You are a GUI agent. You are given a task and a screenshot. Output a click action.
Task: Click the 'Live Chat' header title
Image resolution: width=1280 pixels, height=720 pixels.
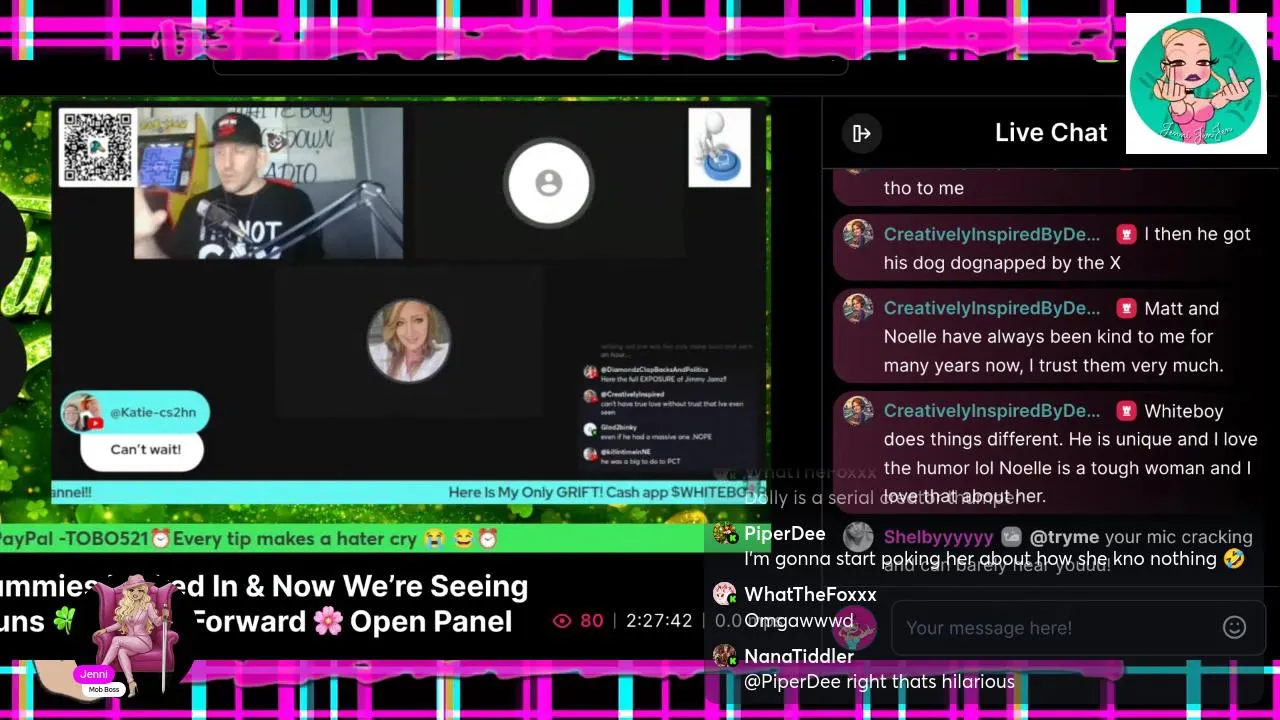click(1051, 132)
